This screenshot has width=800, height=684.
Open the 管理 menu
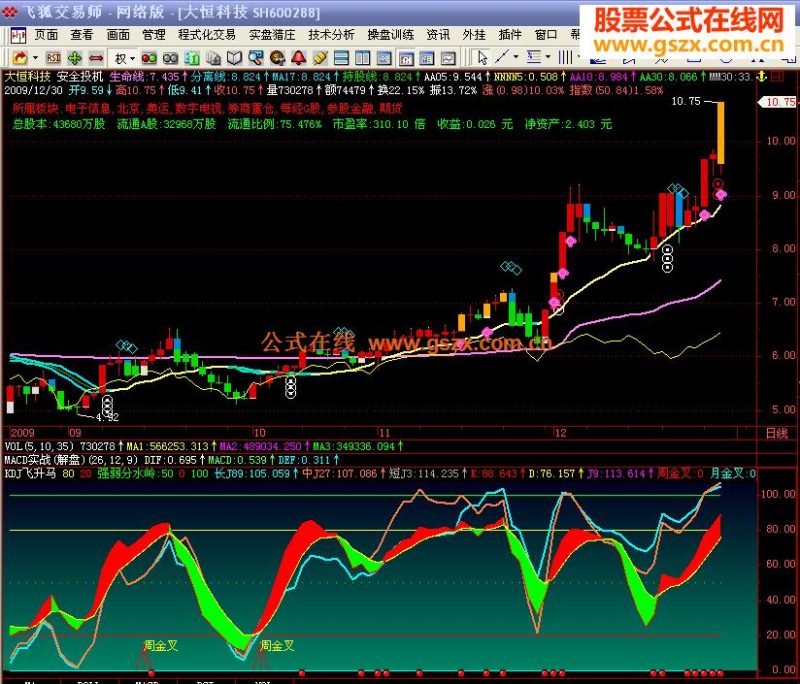(x=154, y=35)
